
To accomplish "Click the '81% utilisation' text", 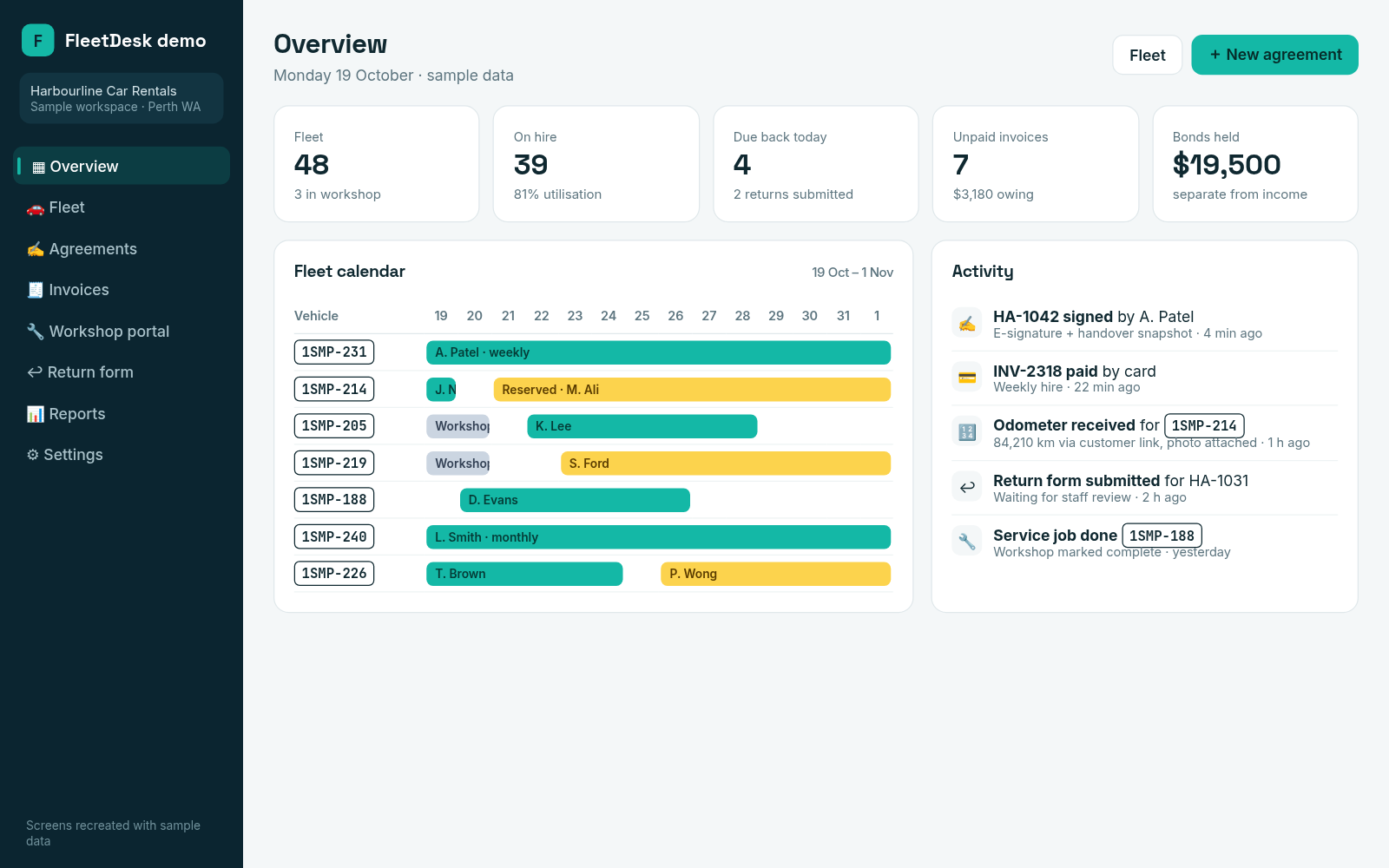I will click(557, 194).
